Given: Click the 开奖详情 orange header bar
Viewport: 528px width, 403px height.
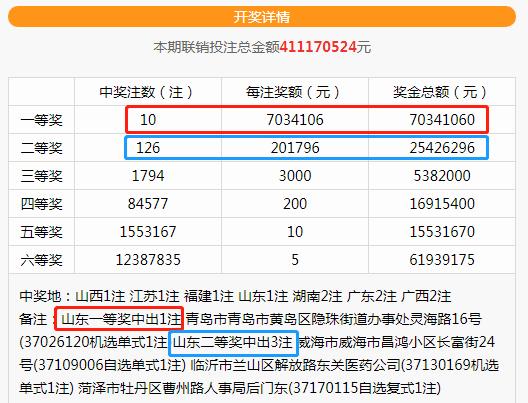Looking at the screenshot, I should coord(262,16).
